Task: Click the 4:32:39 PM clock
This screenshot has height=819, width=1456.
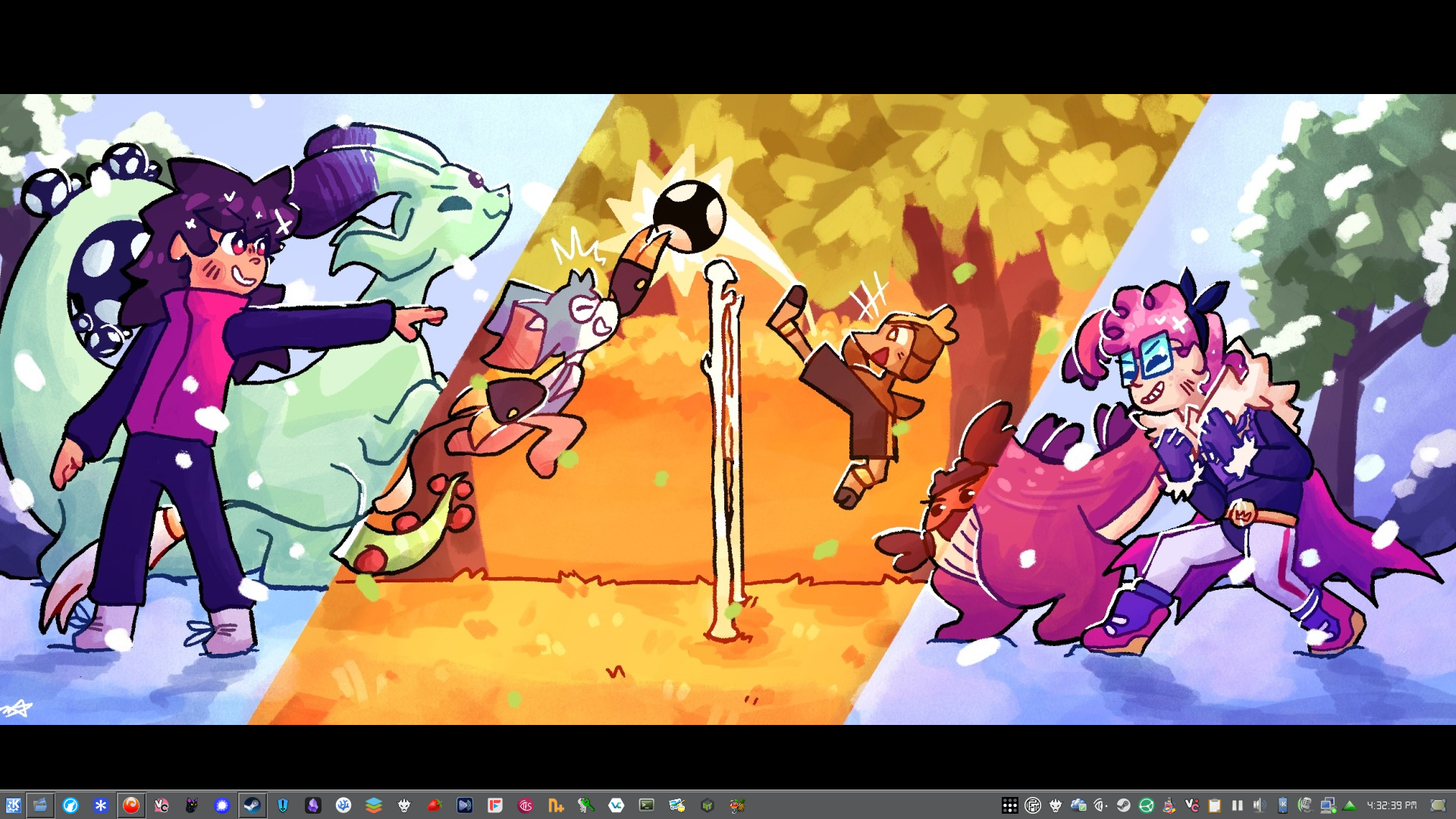Action: click(1392, 805)
